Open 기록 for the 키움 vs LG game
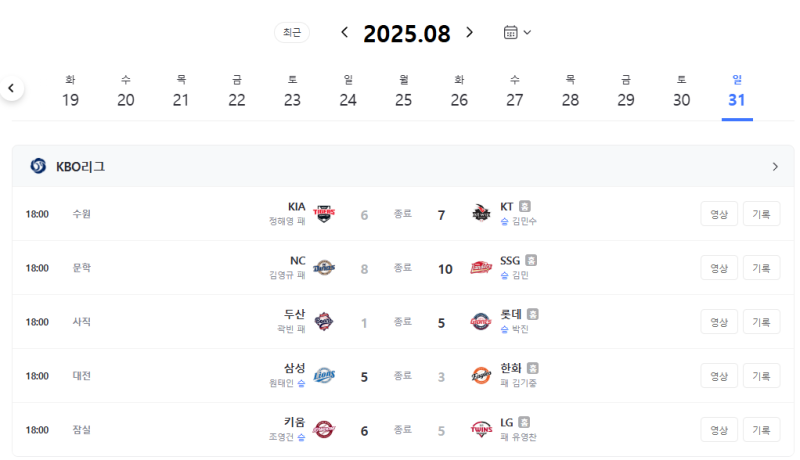The height and width of the screenshot is (460, 800). (x=761, y=430)
